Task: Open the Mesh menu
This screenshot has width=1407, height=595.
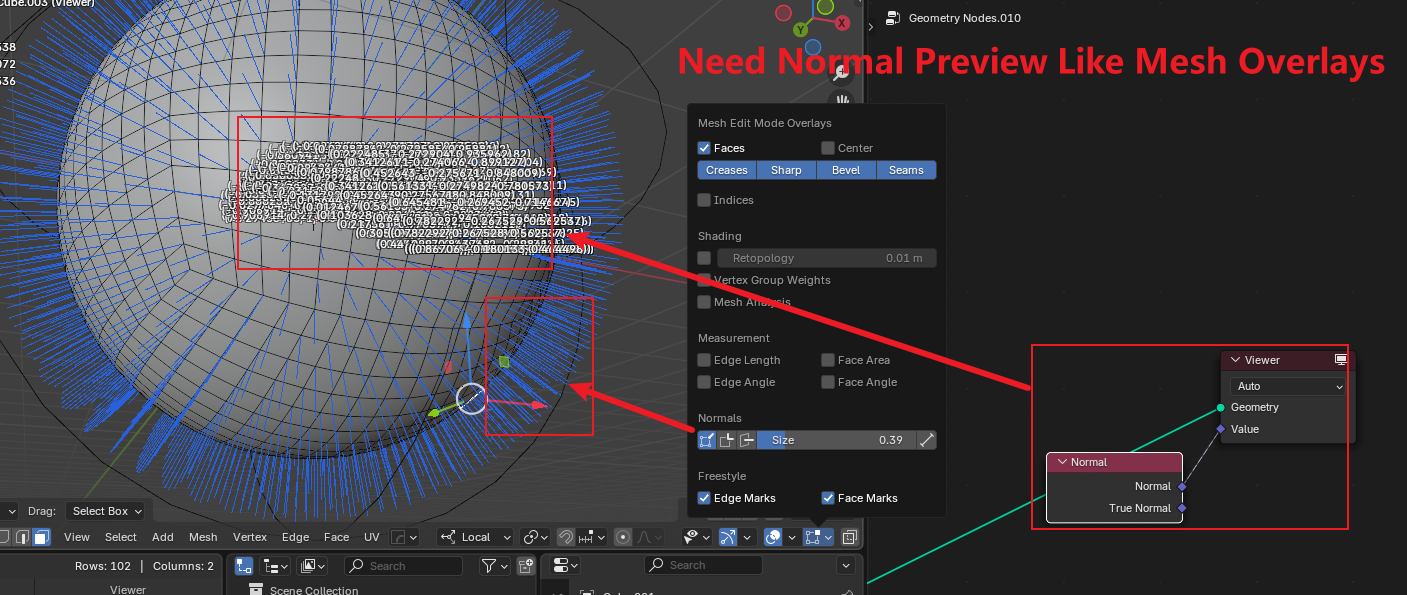Action: tap(203, 537)
